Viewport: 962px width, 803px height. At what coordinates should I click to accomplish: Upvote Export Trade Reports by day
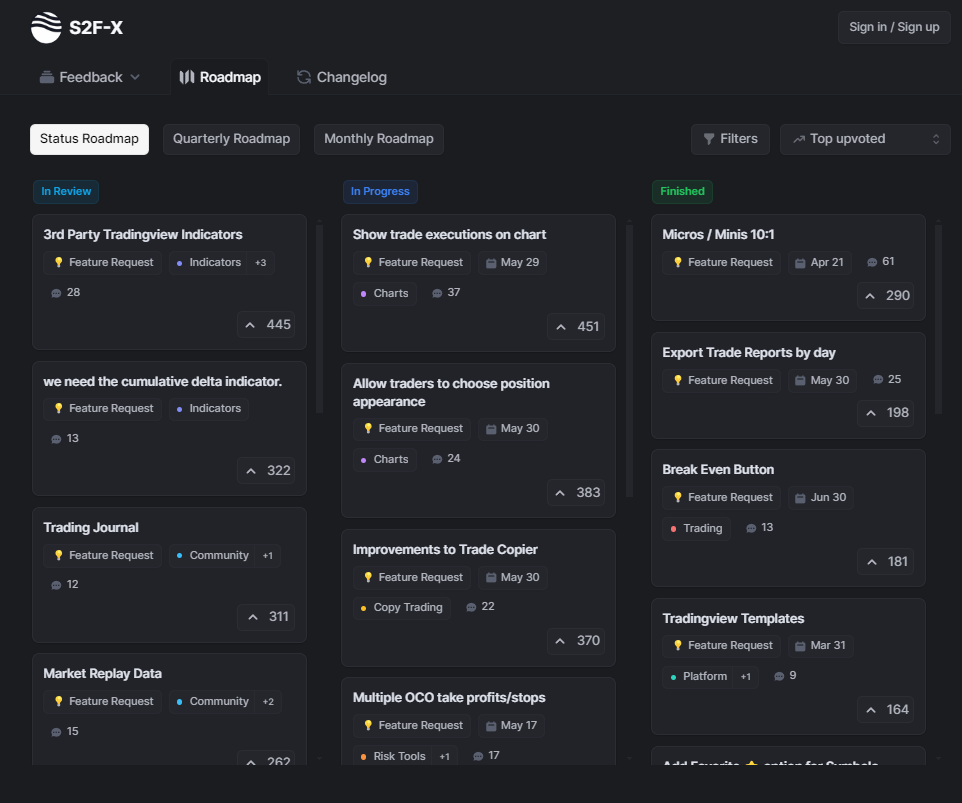click(885, 413)
